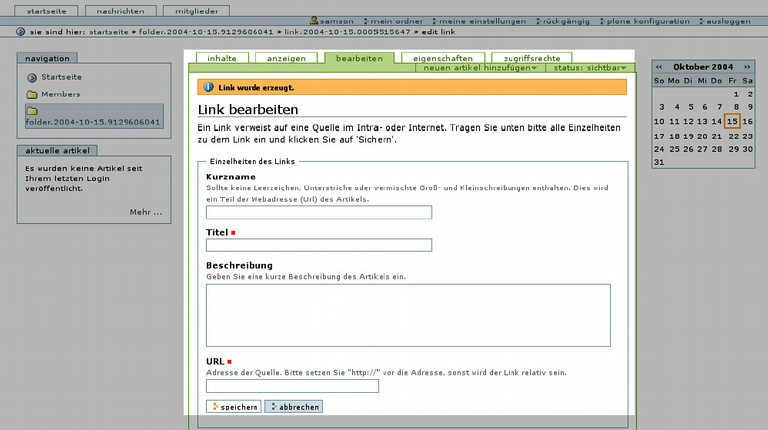The image size is (768, 430).
Task: Click the samson user icon
Action: 315,21
